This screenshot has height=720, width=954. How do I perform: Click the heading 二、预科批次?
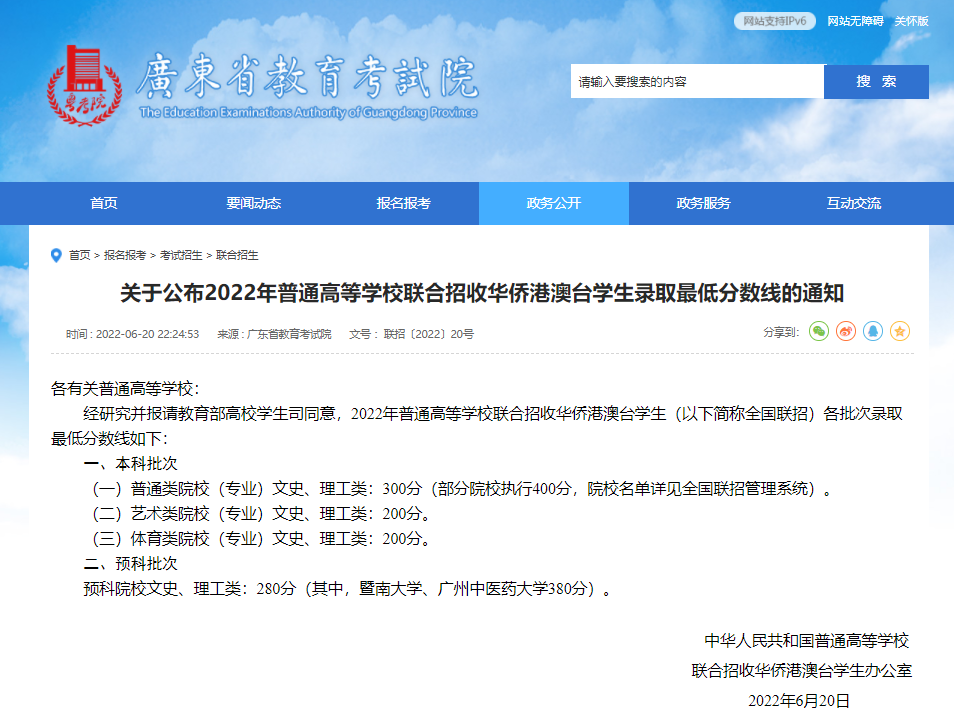[130, 564]
